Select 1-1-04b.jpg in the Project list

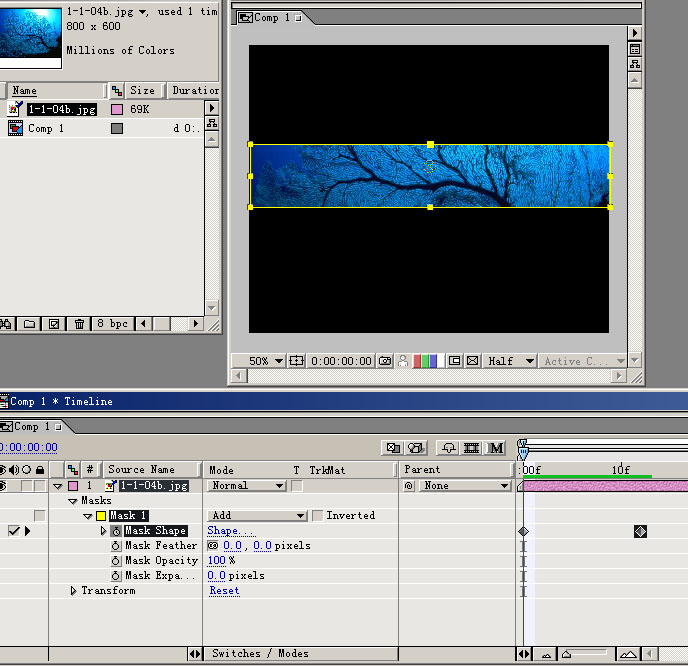click(62, 109)
